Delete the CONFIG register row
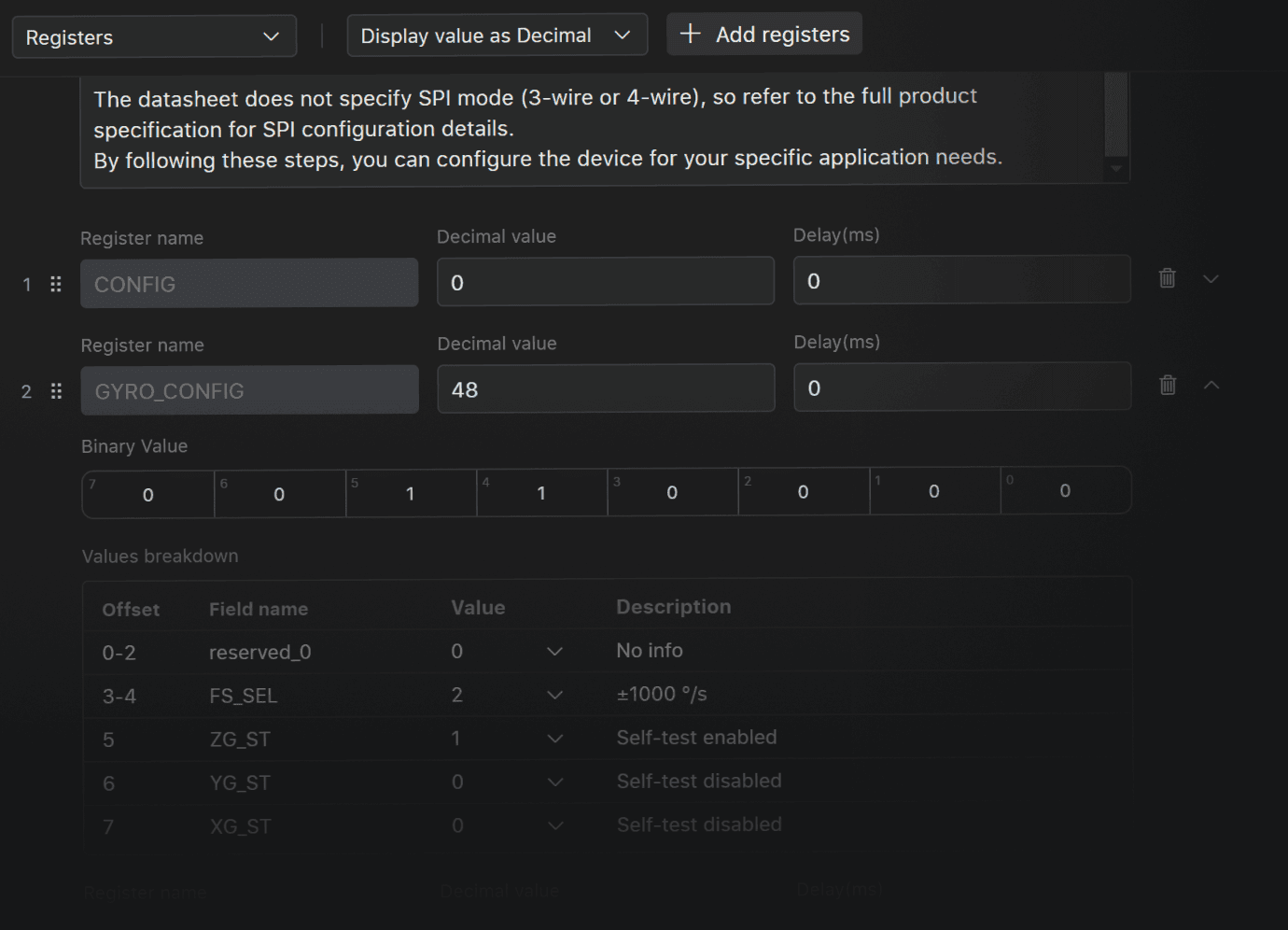 1167,278
